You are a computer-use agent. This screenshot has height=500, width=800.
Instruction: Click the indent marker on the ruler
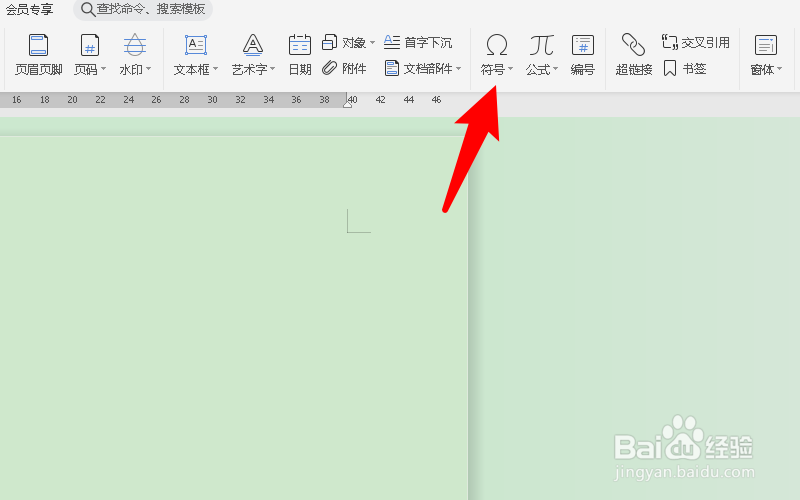point(347,104)
